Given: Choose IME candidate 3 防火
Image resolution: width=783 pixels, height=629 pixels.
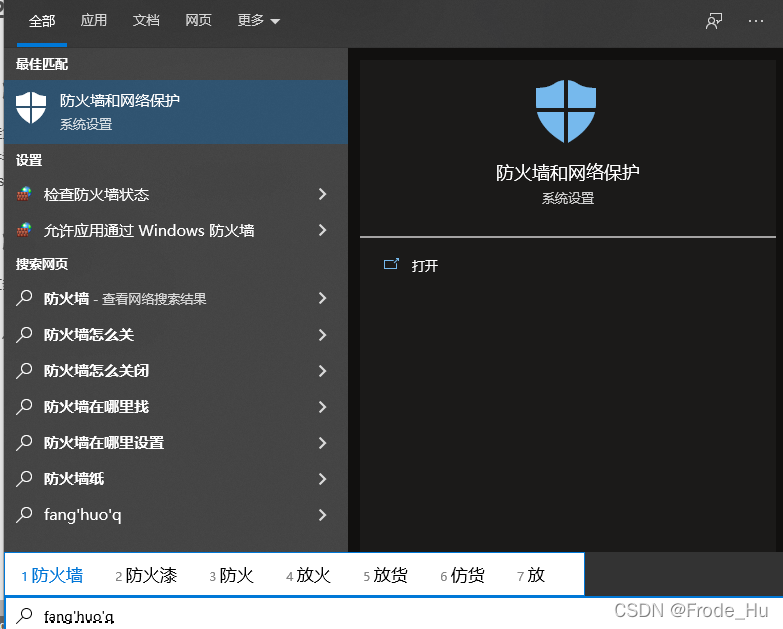Looking at the screenshot, I should coord(231,575).
